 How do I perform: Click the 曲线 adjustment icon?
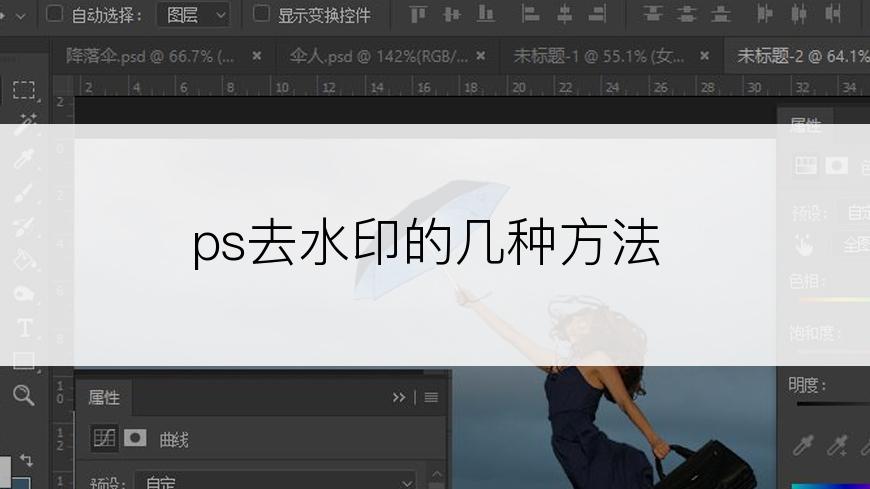coord(104,438)
